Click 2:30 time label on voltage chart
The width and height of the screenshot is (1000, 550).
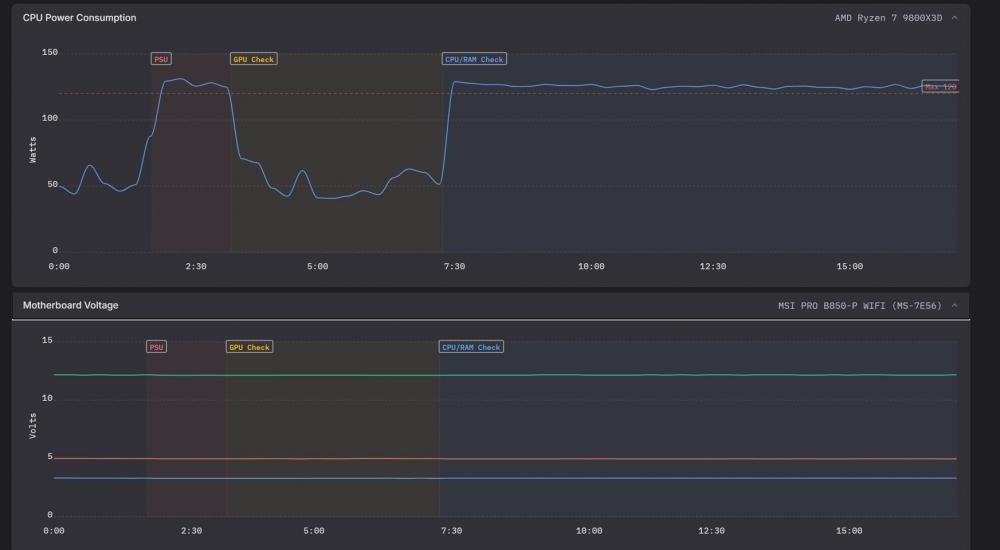coord(191,530)
